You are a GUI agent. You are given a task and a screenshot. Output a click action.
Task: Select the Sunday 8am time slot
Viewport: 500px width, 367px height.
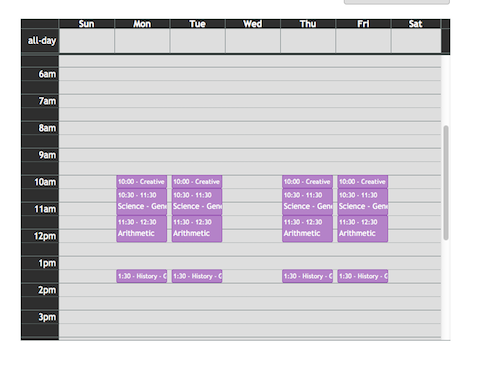(x=87, y=128)
